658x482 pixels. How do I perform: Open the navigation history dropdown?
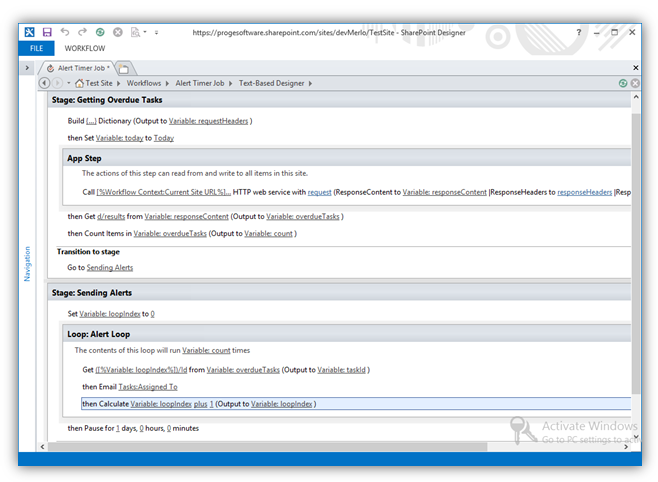(x=68, y=83)
